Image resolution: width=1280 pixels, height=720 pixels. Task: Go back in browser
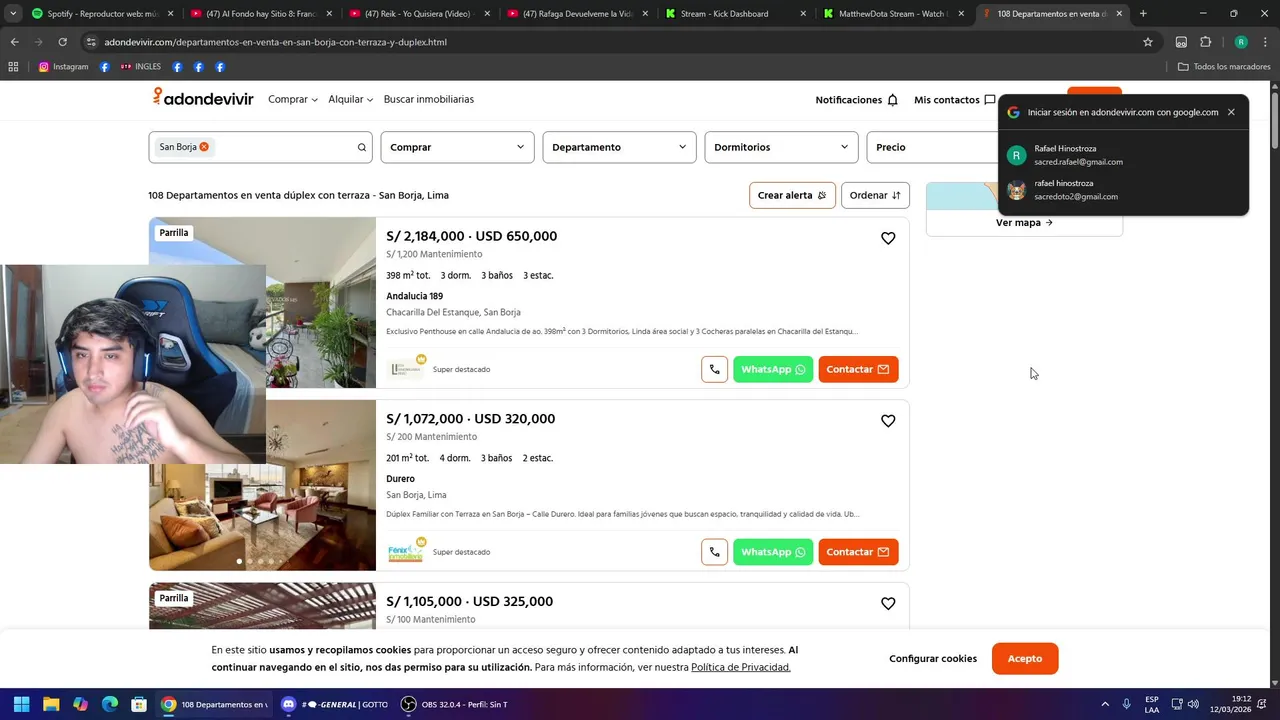(x=14, y=42)
